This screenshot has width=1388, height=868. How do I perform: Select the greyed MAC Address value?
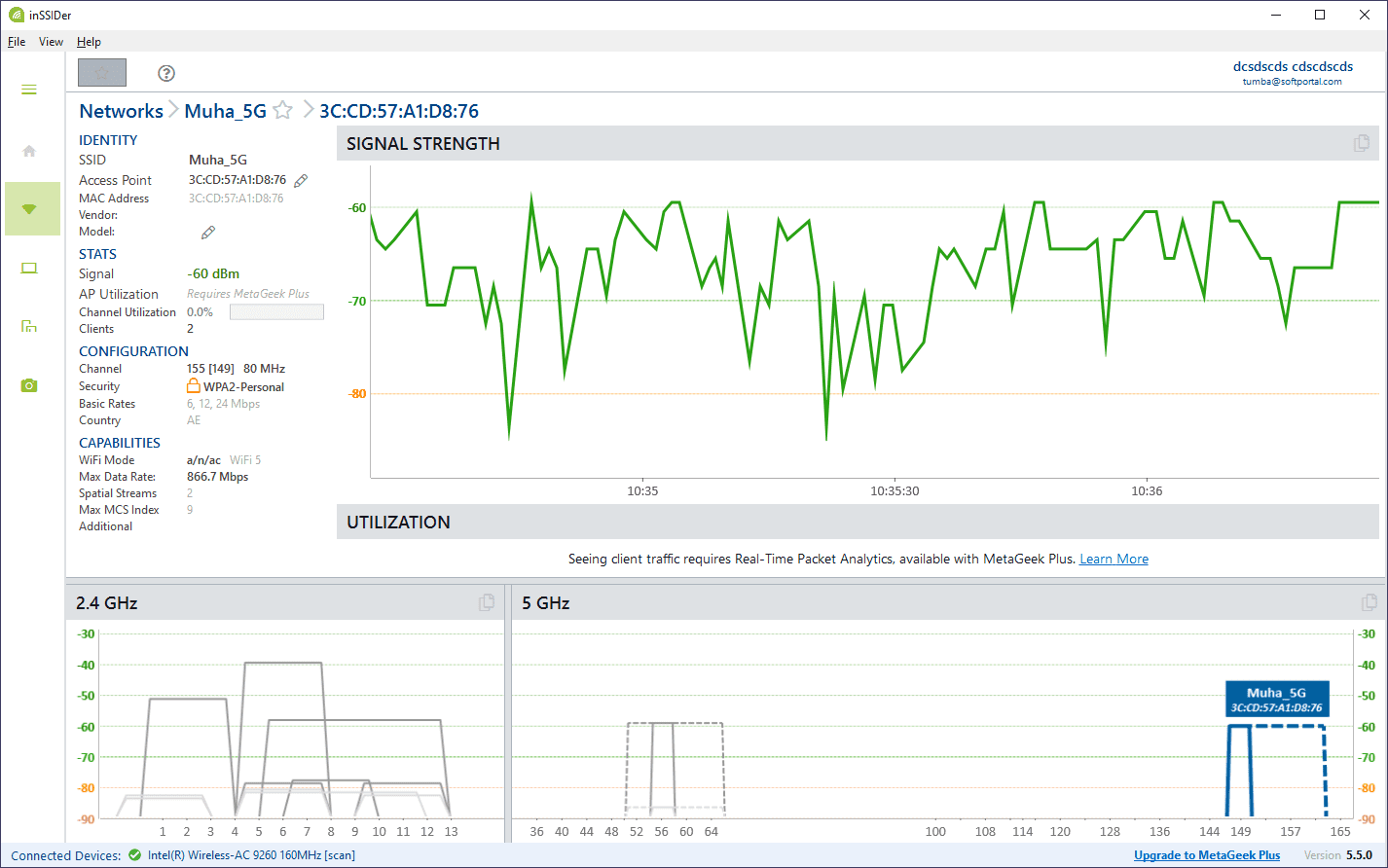pyautogui.click(x=237, y=199)
